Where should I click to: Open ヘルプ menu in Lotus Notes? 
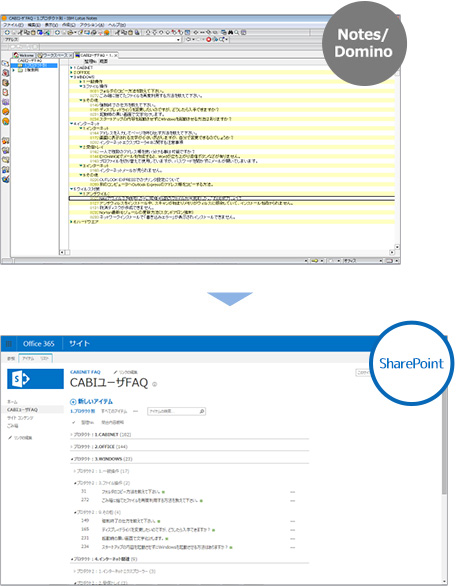pyautogui.click(x=117, y=25)
